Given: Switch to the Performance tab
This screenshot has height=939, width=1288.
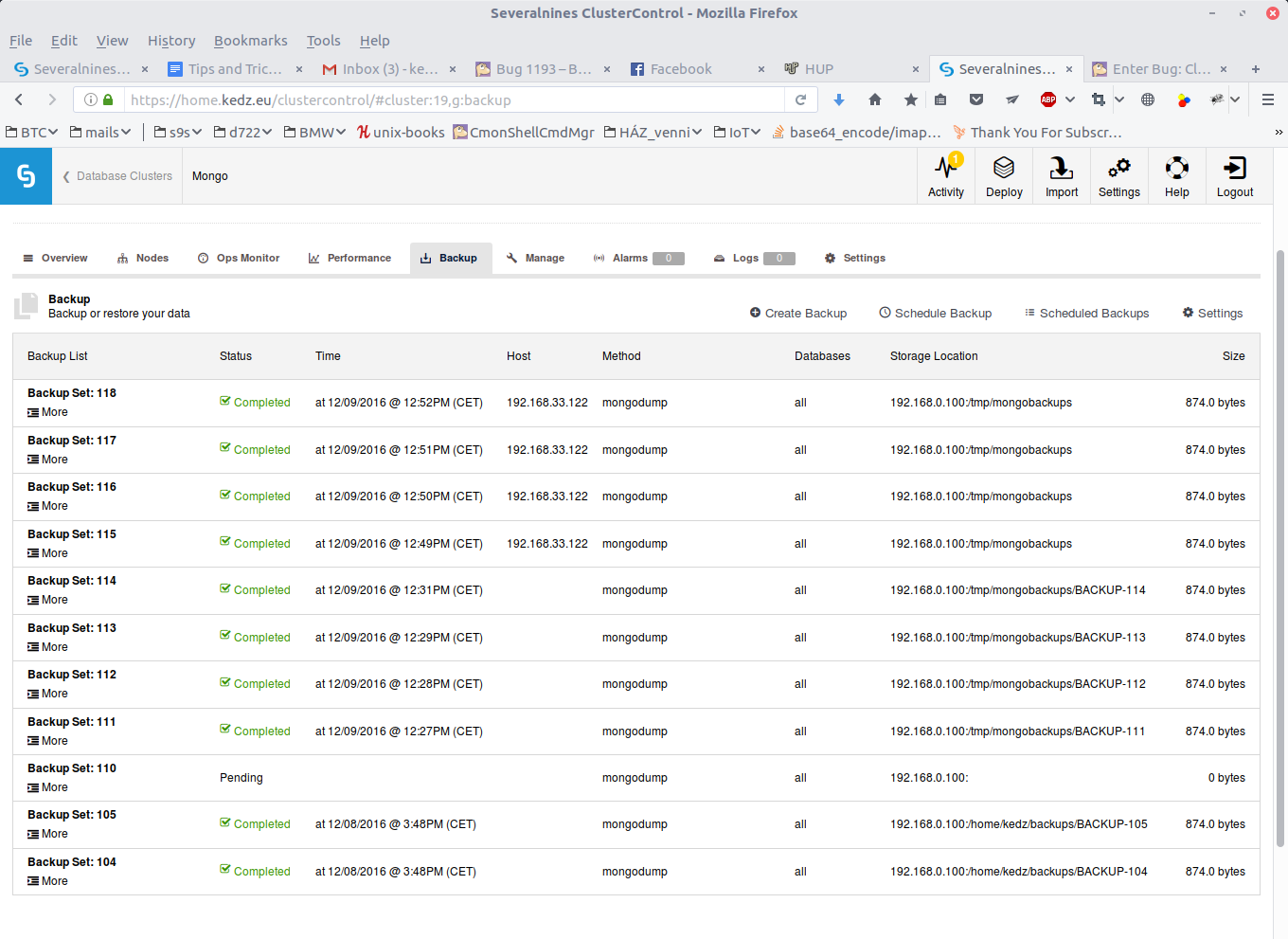Looking at the screenshot, I should point(349,258).
